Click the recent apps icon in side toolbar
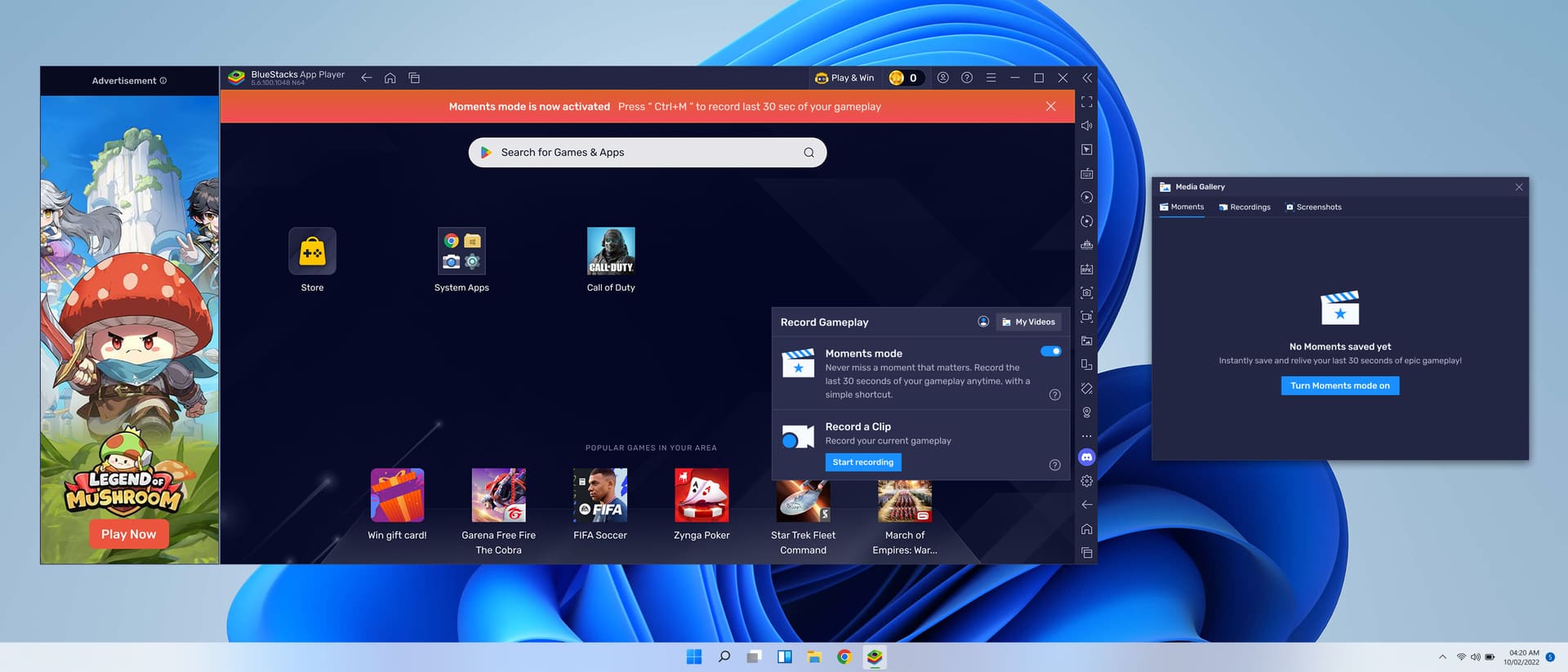 (1086, 553)
